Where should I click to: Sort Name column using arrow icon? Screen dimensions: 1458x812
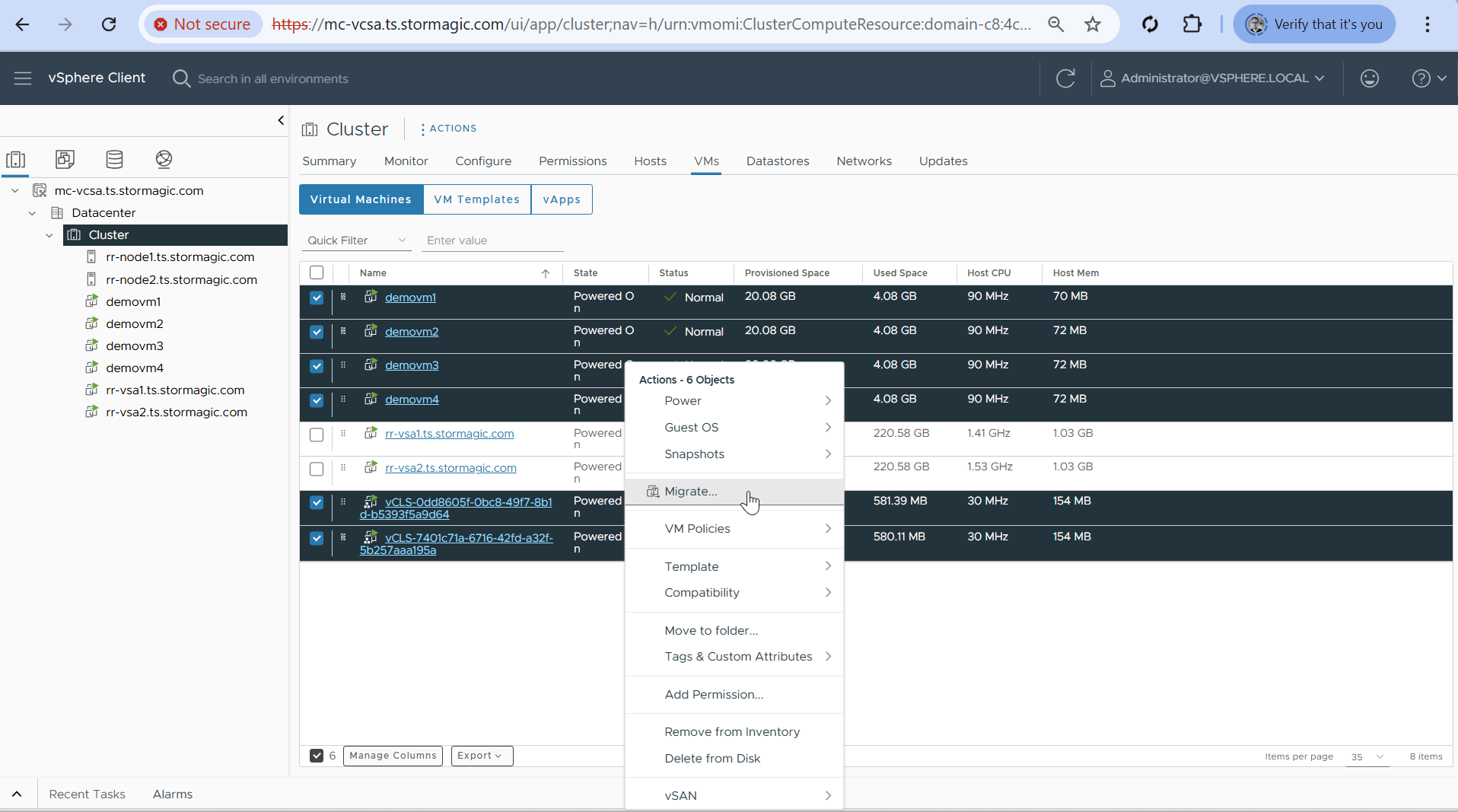point(546,273)
